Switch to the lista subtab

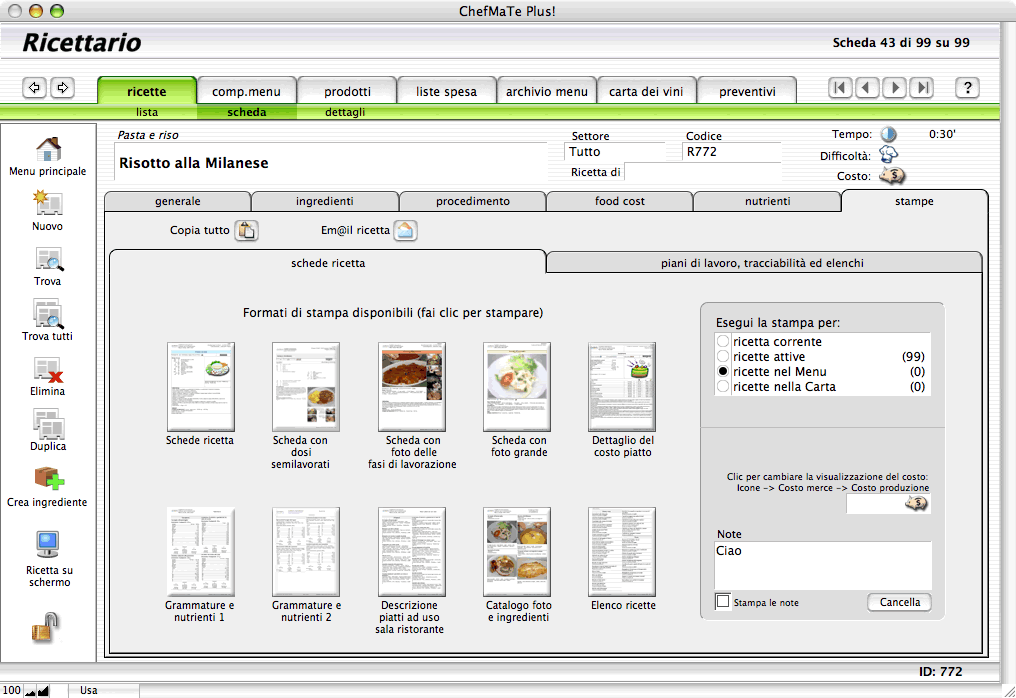[x=147, y=112]
